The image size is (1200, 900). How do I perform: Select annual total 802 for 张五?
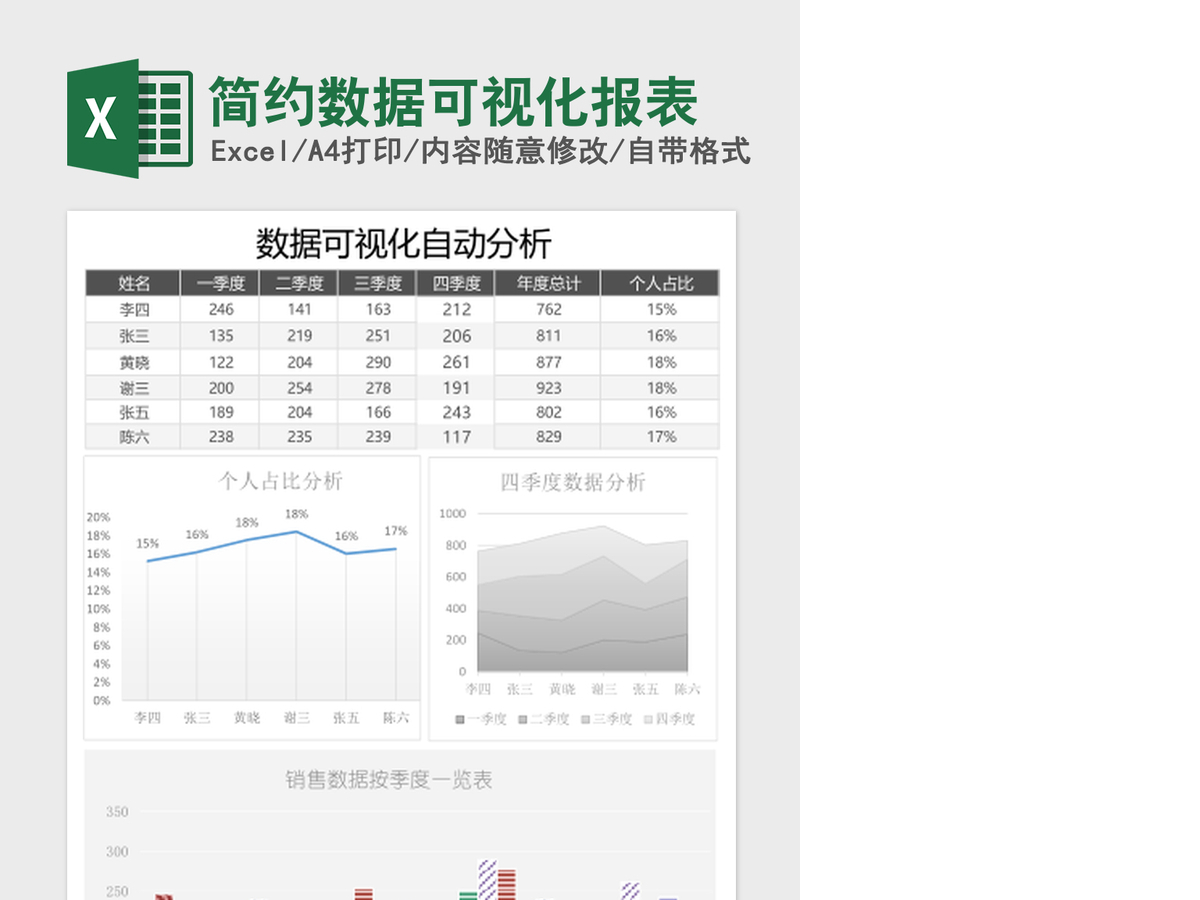pos(548,412)
